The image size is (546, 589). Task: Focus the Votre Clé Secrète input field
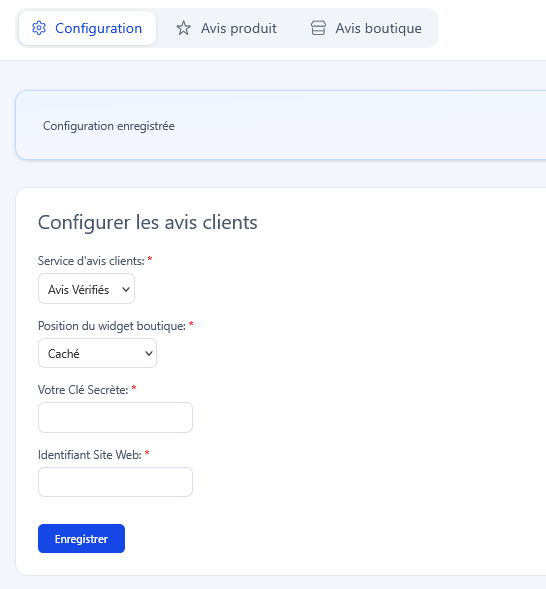click(115, 417)
